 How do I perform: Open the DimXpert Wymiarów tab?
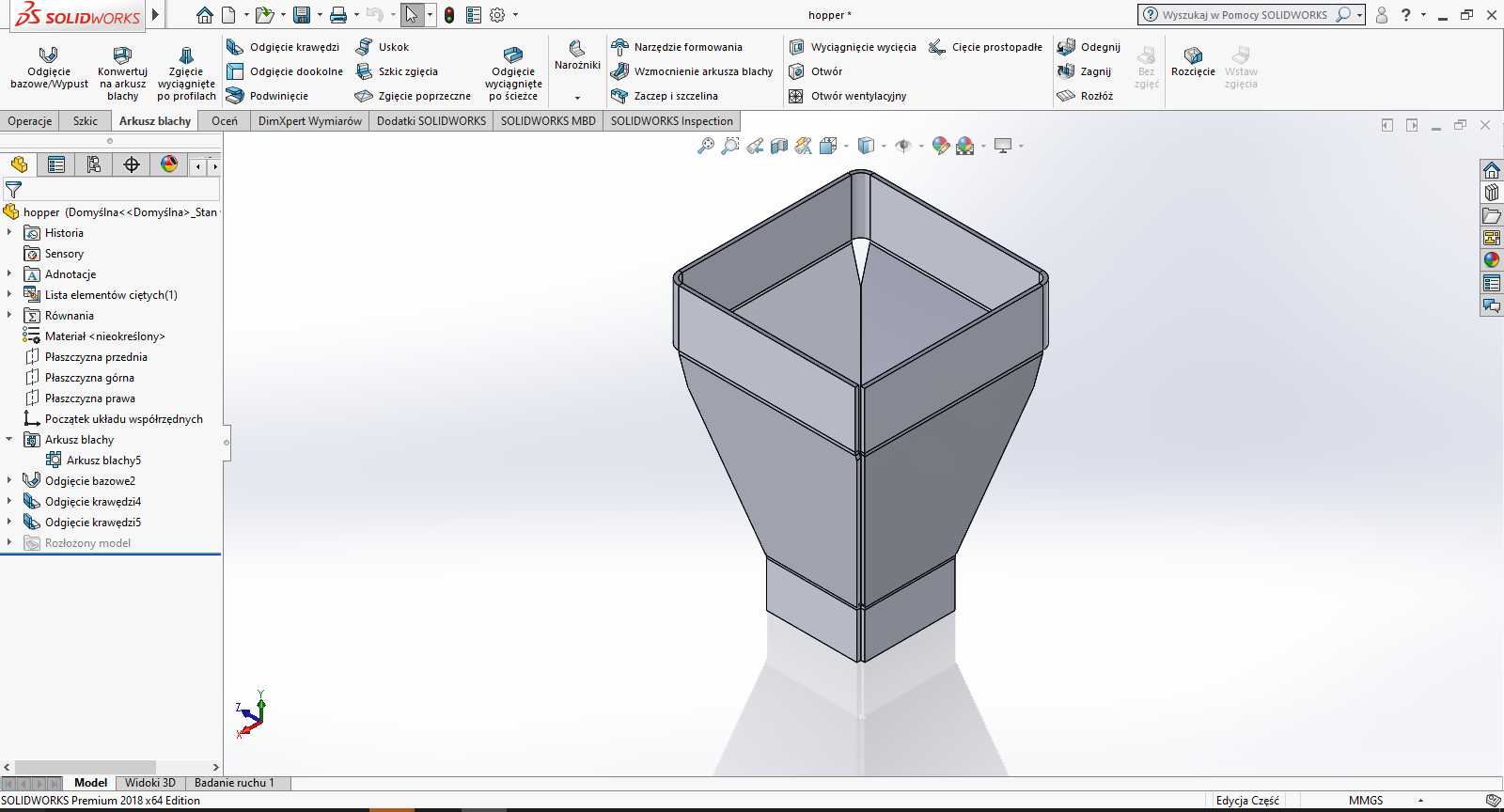coord(310,121)
